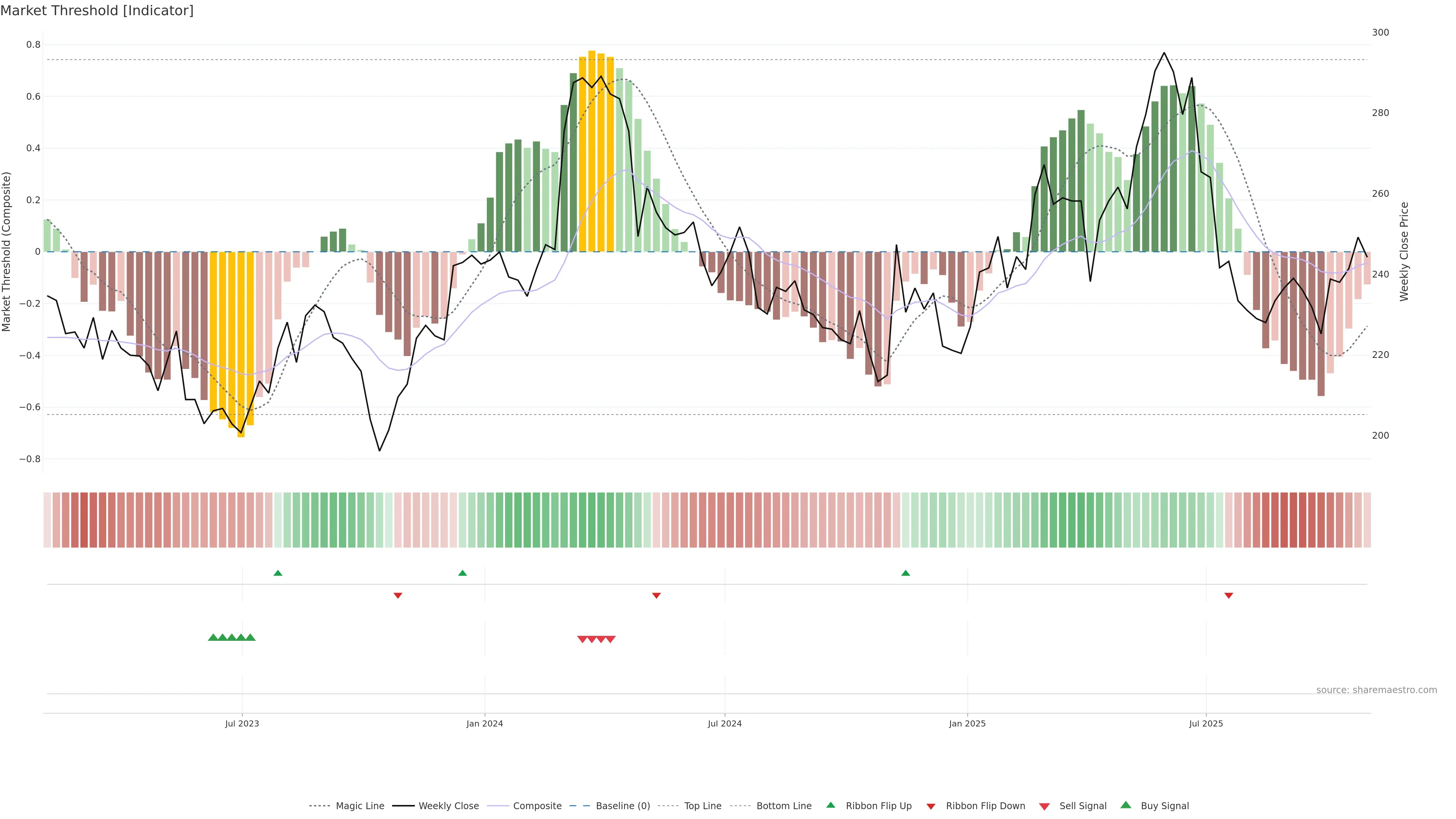The image size is (1456, 819).
Task: Toggle the Composite legend entry
Action: (537, 806)
